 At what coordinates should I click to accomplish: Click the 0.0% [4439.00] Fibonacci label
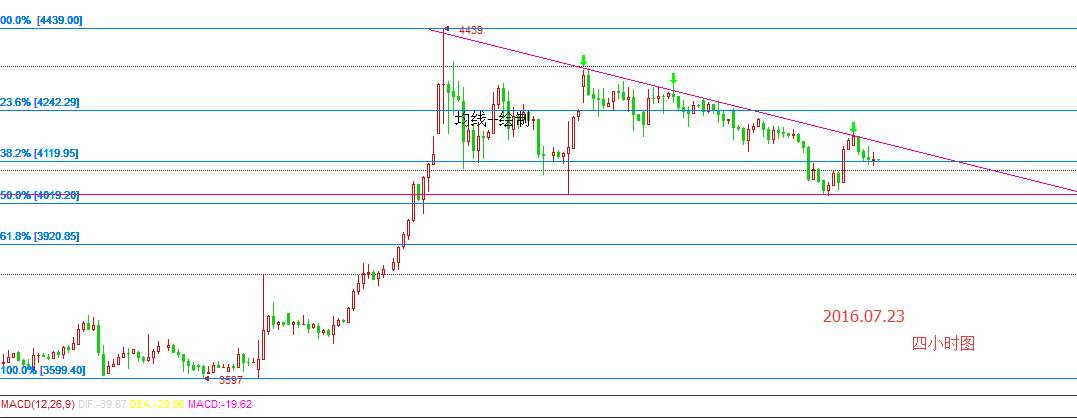41,20
